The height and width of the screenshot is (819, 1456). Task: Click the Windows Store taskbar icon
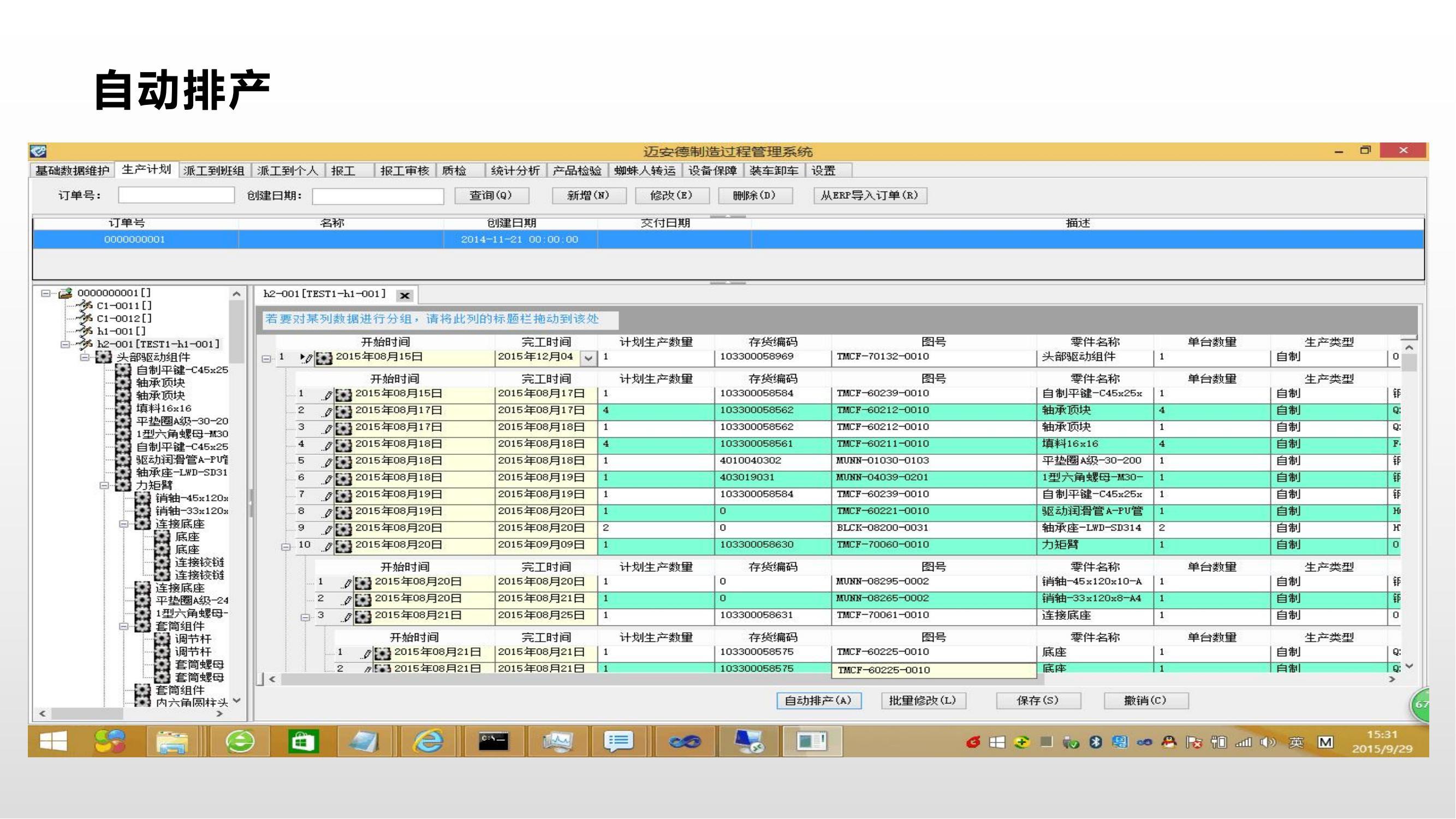click(303, 741)
